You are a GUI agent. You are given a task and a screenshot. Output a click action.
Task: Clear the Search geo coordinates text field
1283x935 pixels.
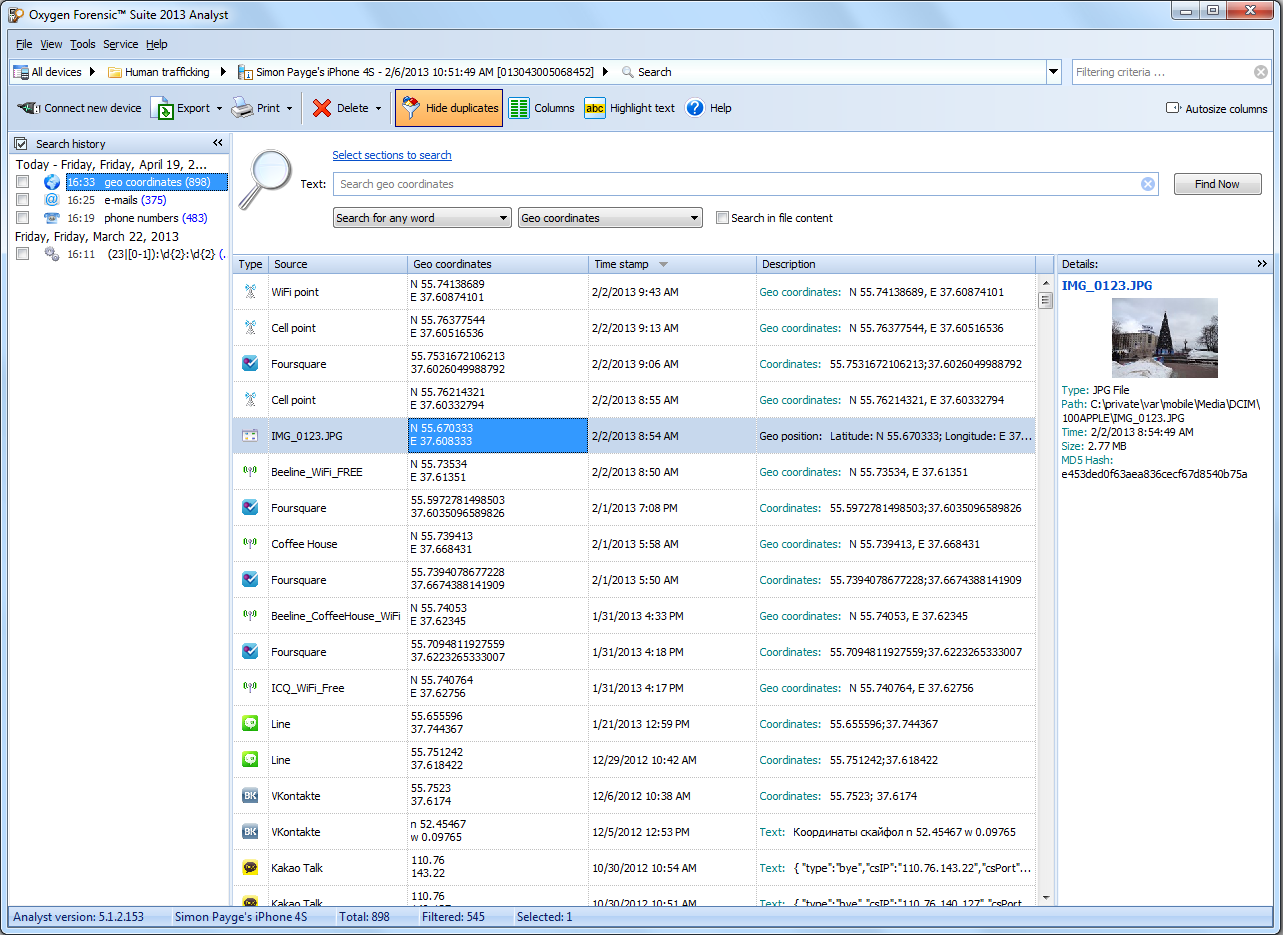(x=1148, y=184)
